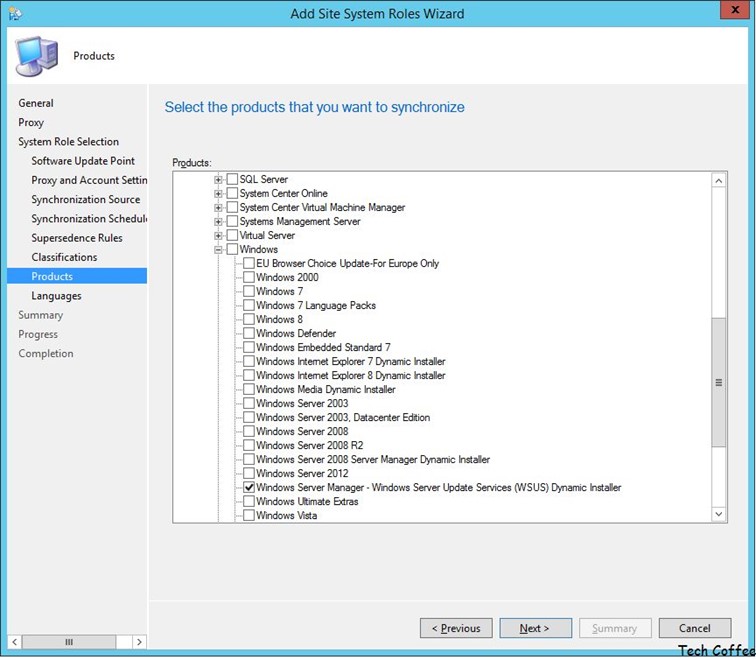The height and width of the screenshot is (660, 756).
Task: Click the wizard icon in the title bar
Action: point(14,13)
